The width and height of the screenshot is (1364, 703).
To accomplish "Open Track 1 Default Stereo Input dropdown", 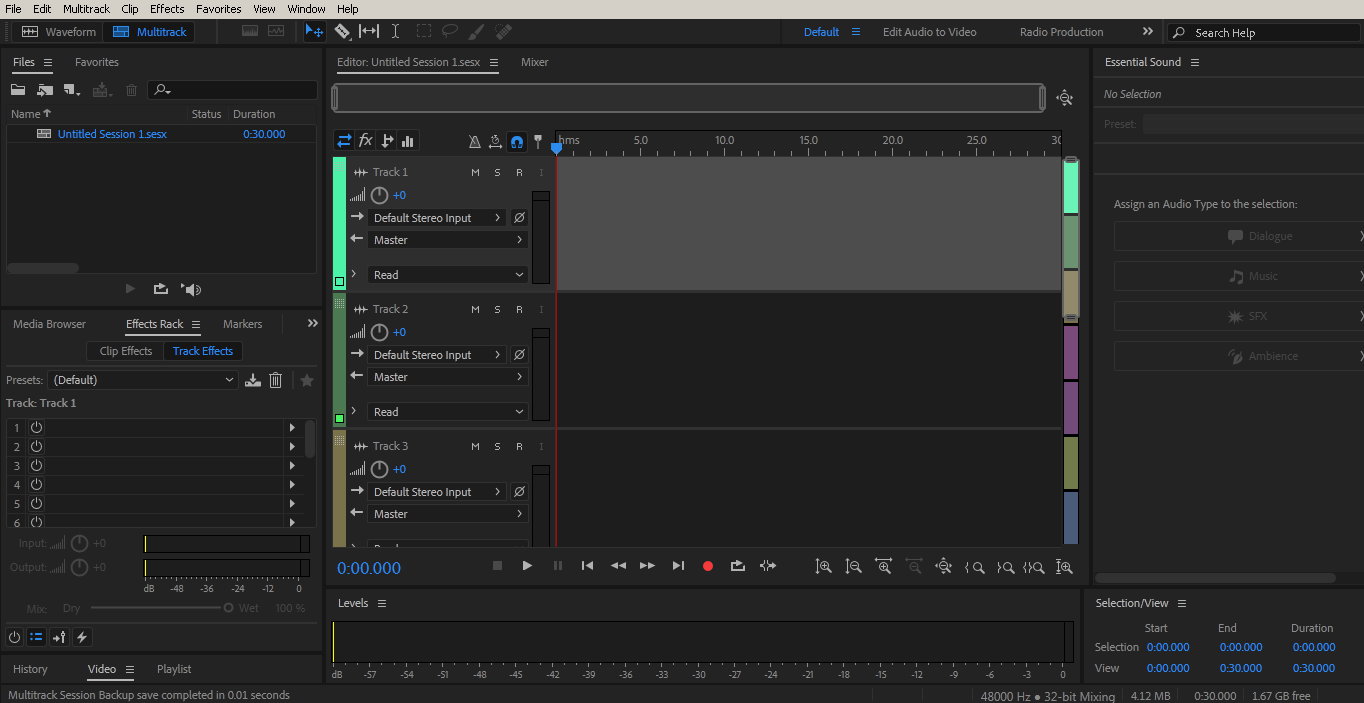I will point(438,217).
